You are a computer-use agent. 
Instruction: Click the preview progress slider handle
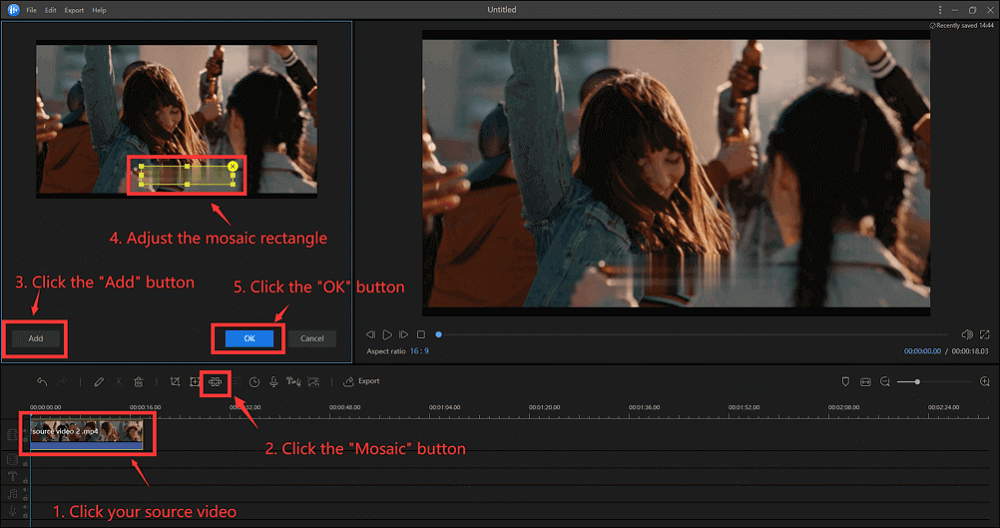click(439, 334)
